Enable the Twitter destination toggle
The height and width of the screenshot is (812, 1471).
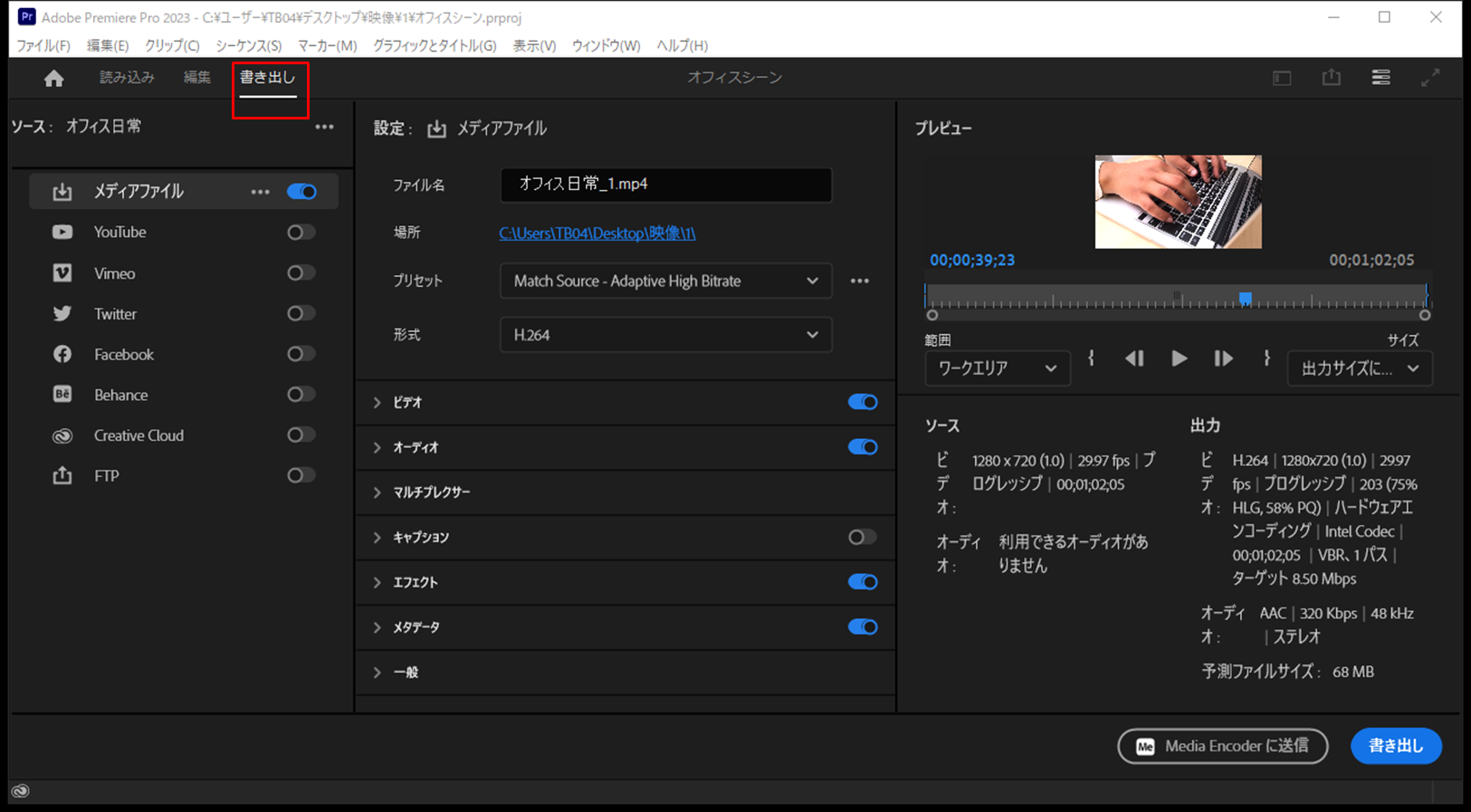click(301, 313)
